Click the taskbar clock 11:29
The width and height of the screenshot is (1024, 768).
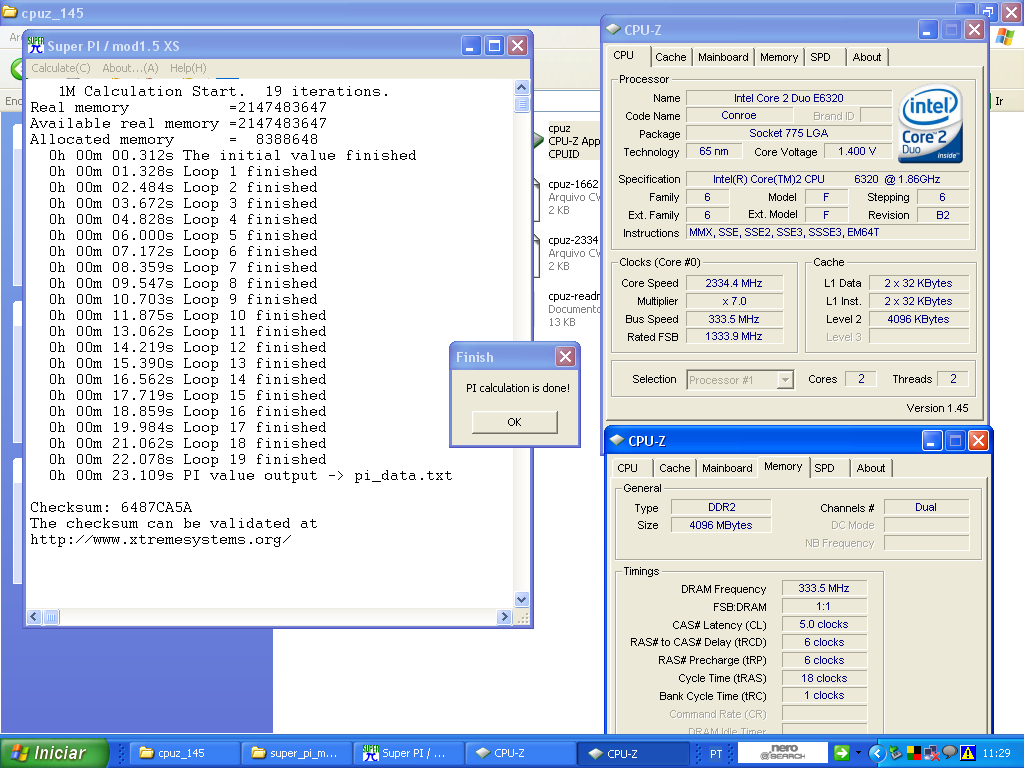pos(996,754)
